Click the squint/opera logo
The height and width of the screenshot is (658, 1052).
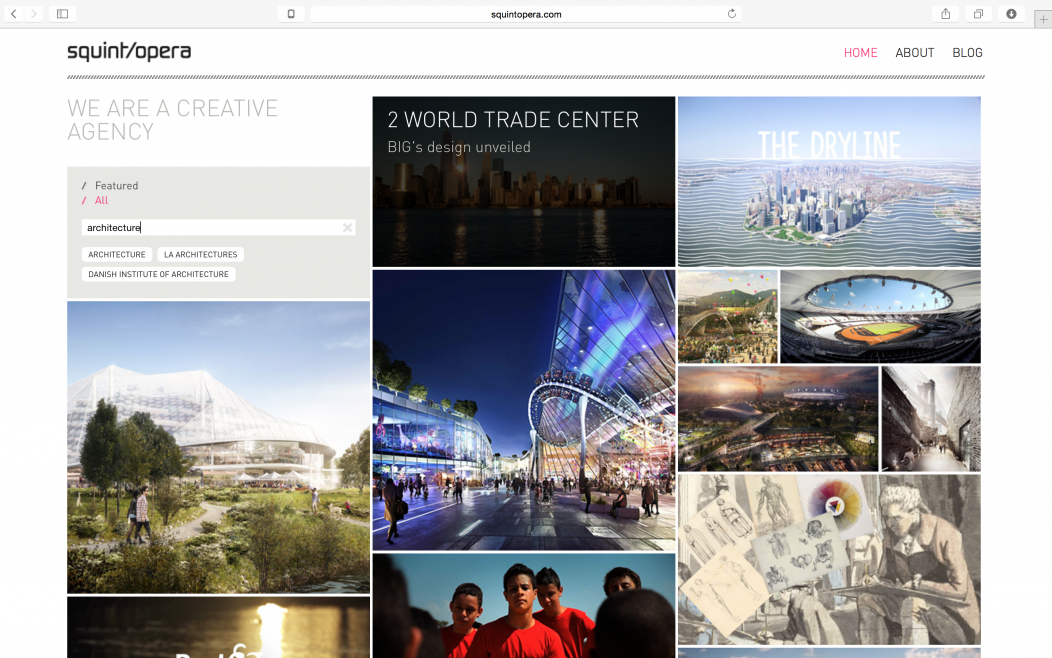pyautogui.click(x=129, y=51)
